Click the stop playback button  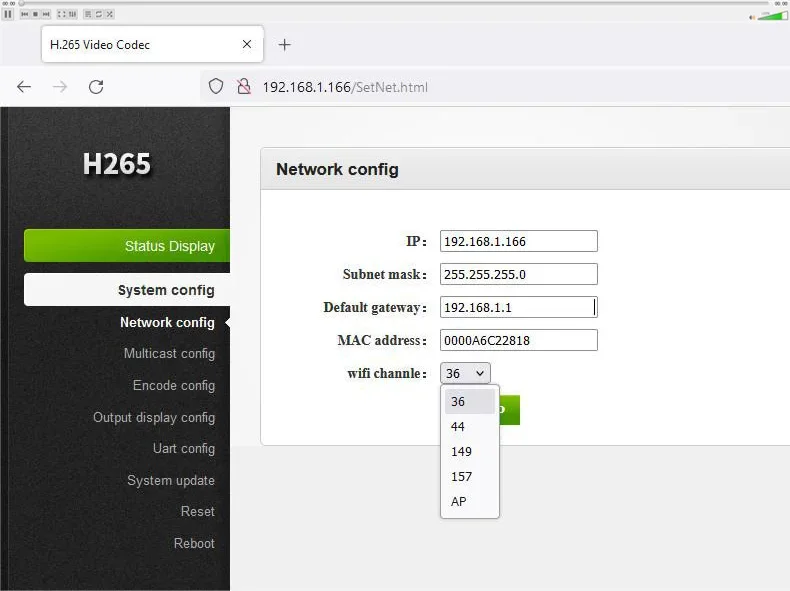(35, 14)
